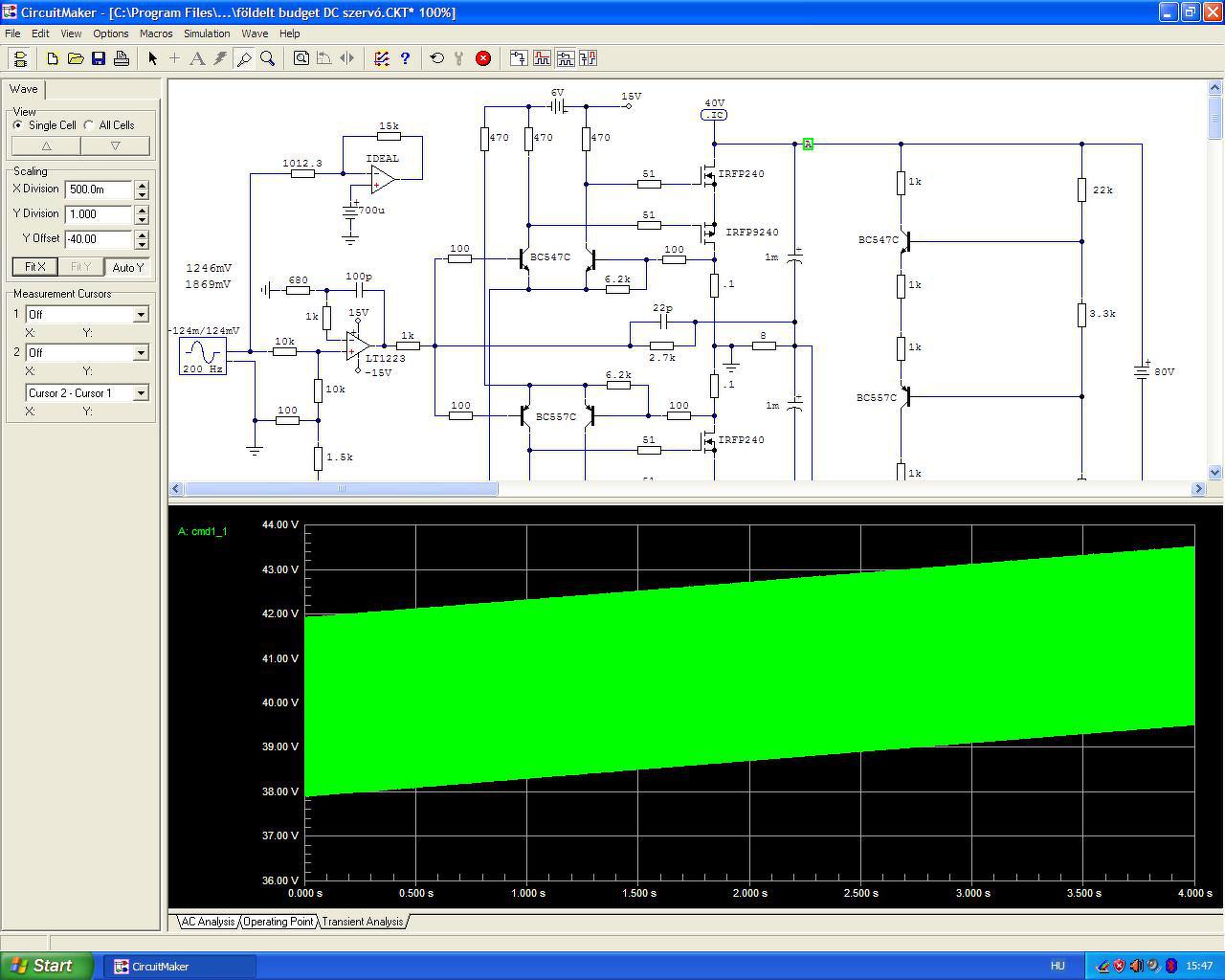Click the first waveform toolbar icon after Stop
Image resolution: width=1225 pixels, height=980 pixels.
519,58
